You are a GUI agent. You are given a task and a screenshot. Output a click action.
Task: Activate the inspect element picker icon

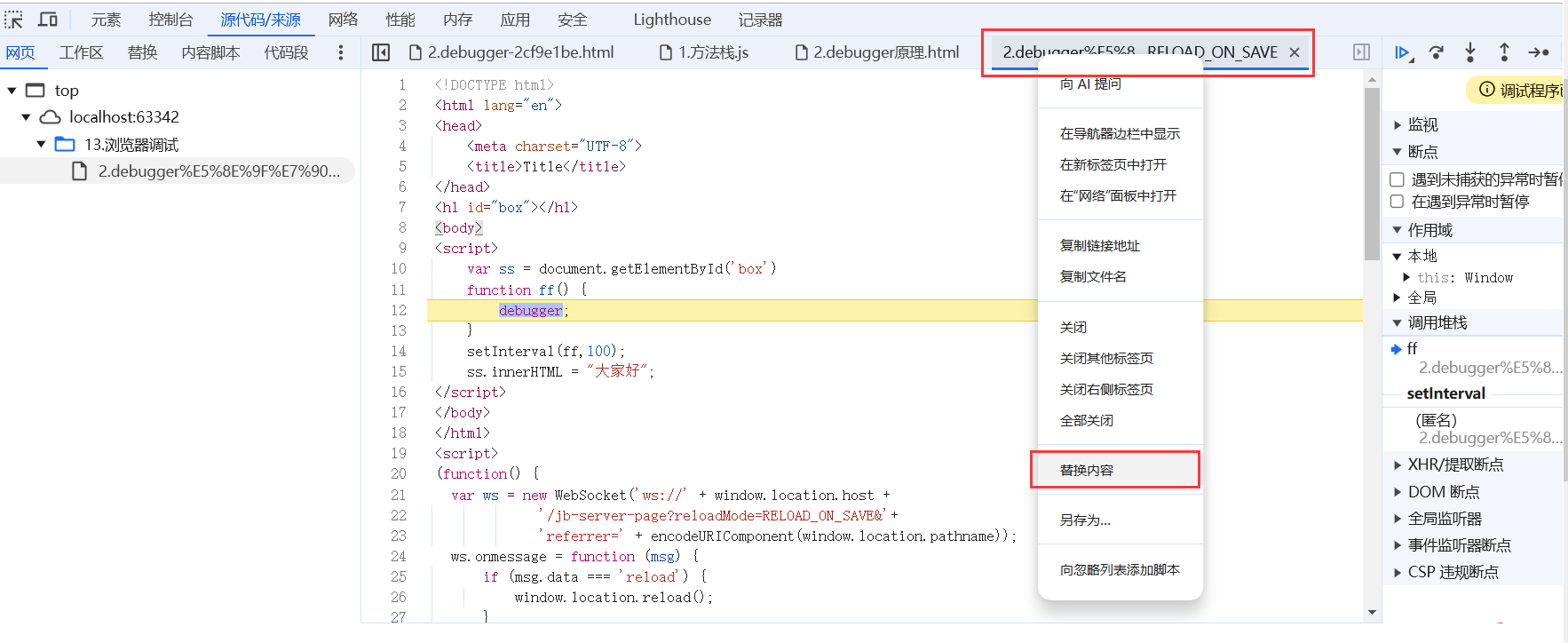13,20
